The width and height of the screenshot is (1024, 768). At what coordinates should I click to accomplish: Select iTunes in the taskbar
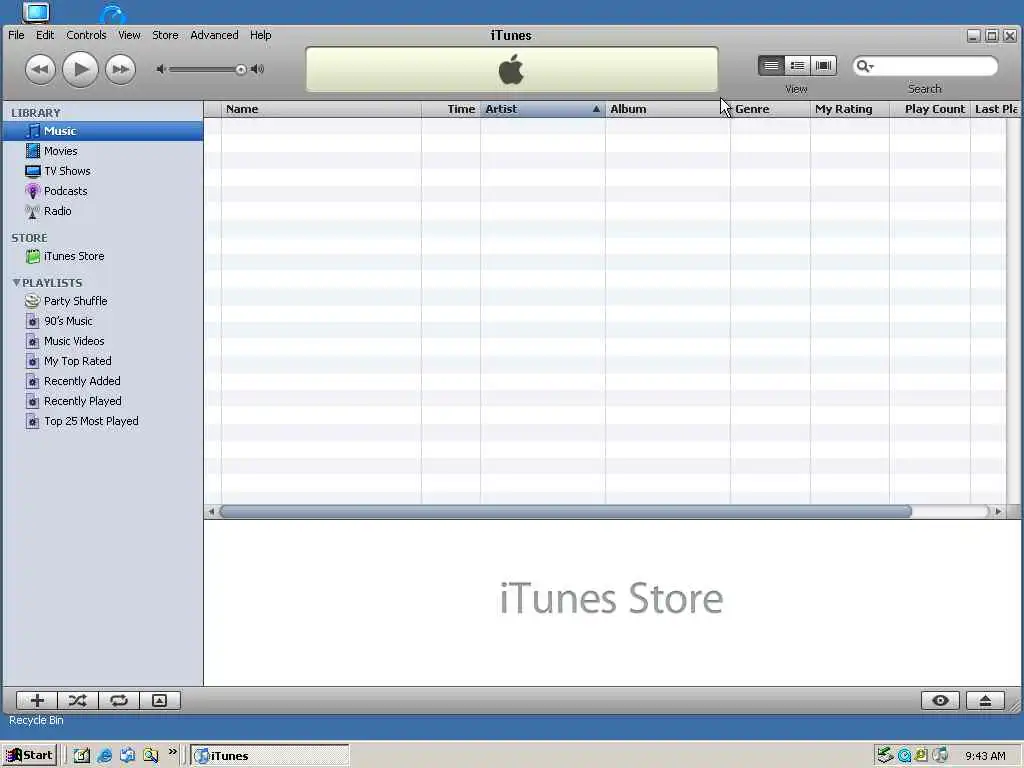click(x=270, y=756)
